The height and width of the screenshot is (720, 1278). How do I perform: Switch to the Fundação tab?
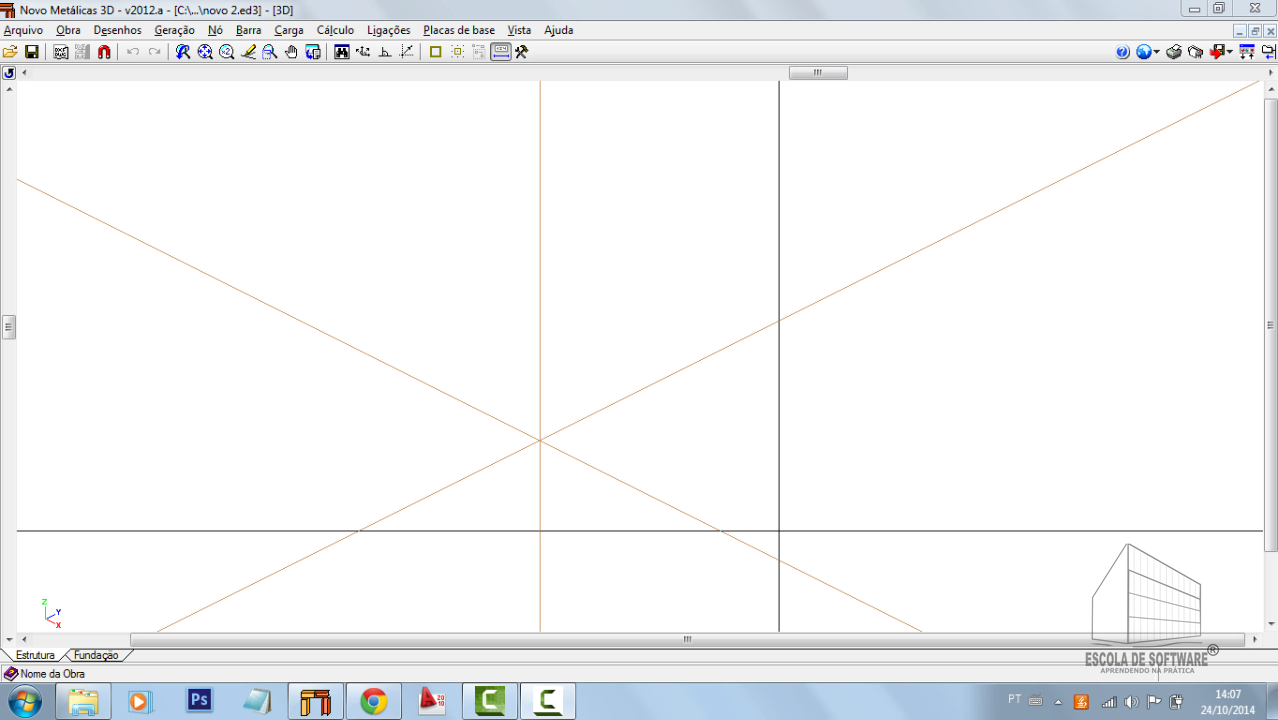click(96, 655)
